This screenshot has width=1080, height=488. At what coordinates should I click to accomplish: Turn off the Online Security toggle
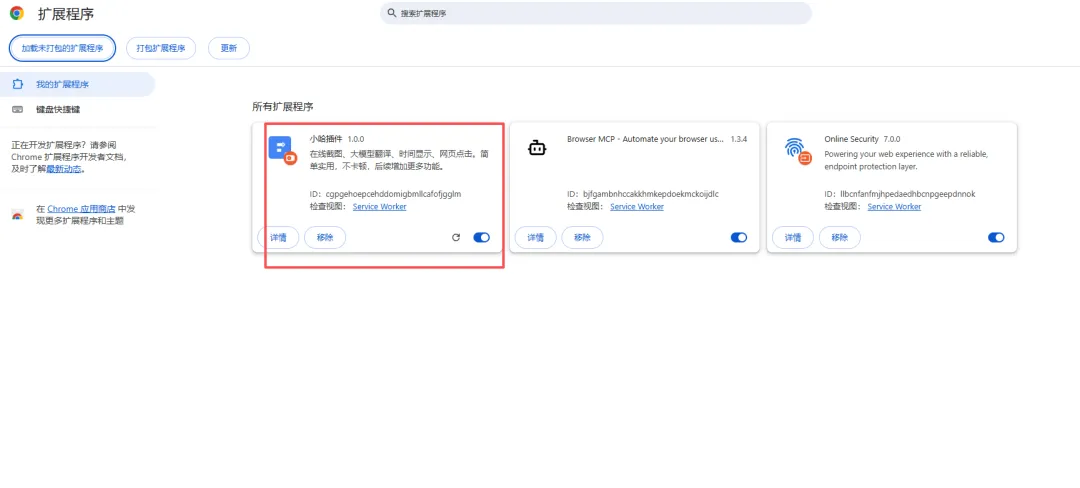996,237
